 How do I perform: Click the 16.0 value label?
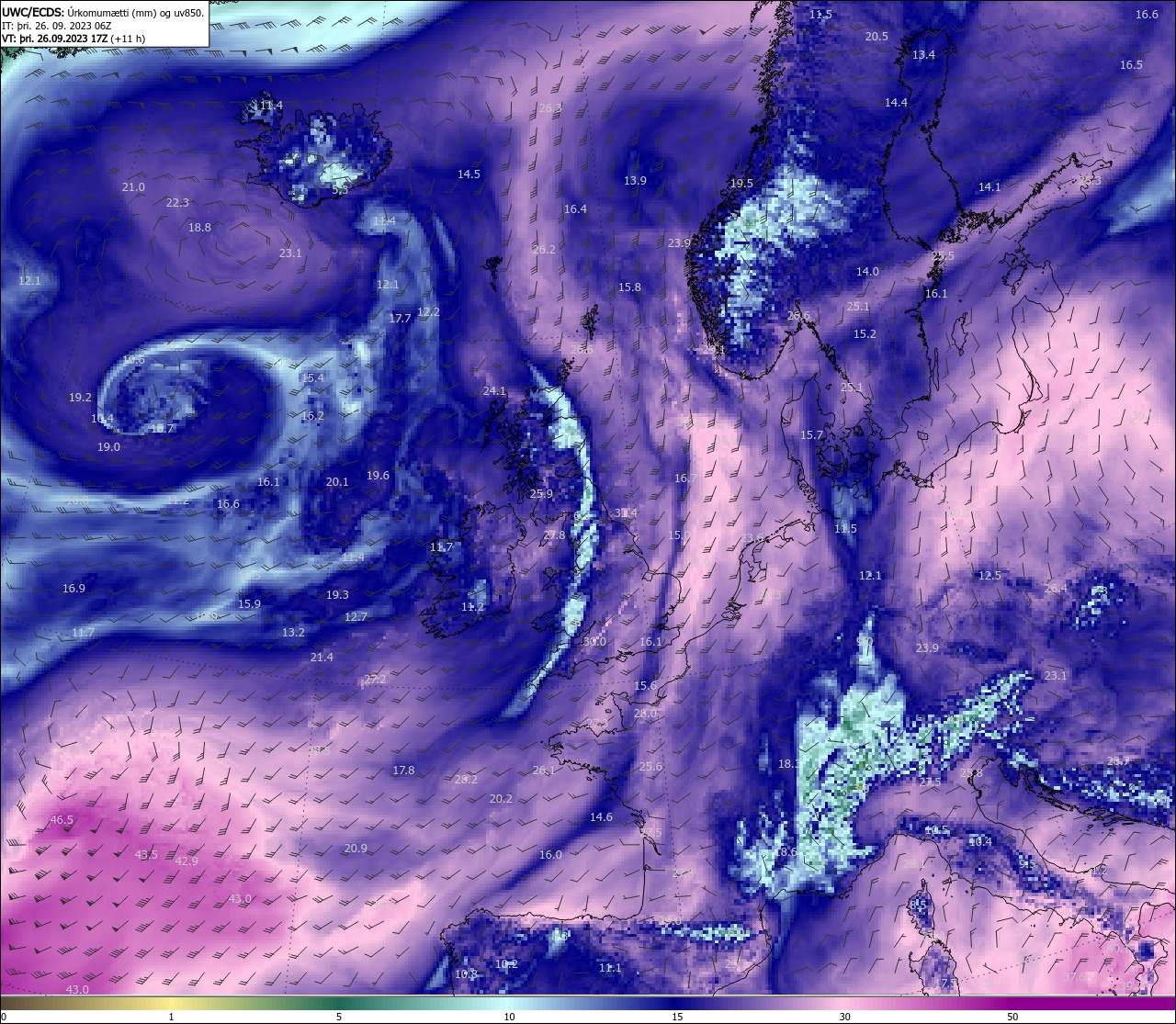[x=550, y=855]
